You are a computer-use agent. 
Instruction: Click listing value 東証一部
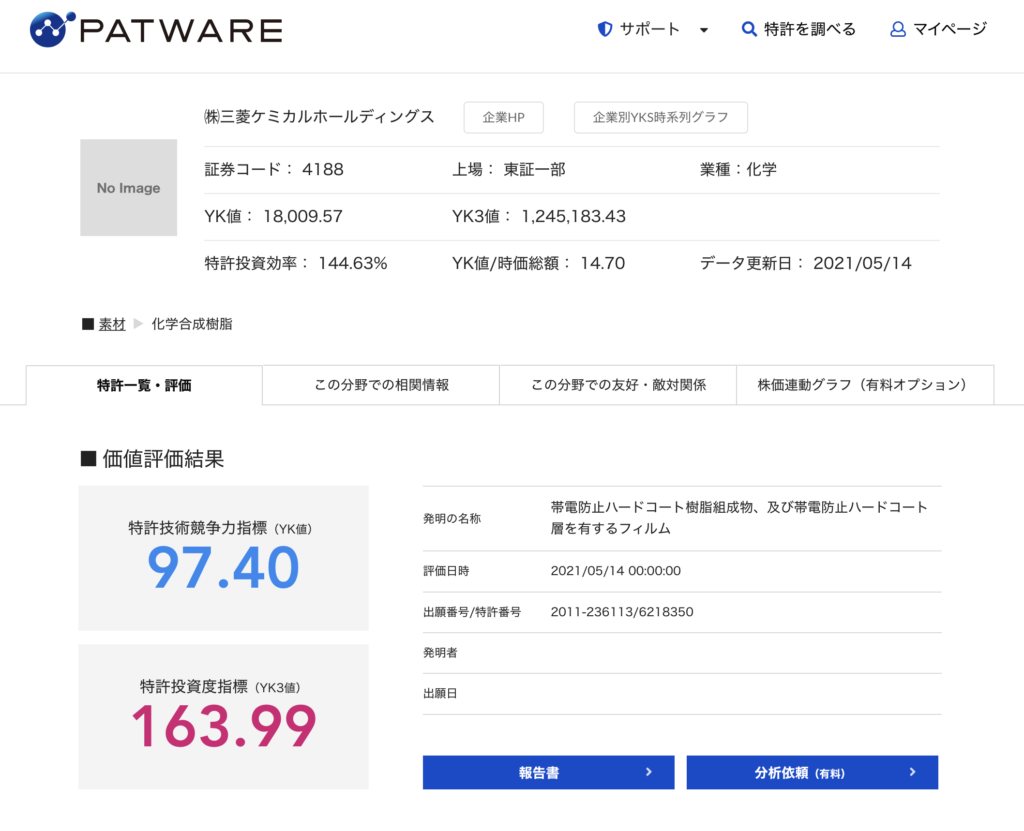click(534, 170)
